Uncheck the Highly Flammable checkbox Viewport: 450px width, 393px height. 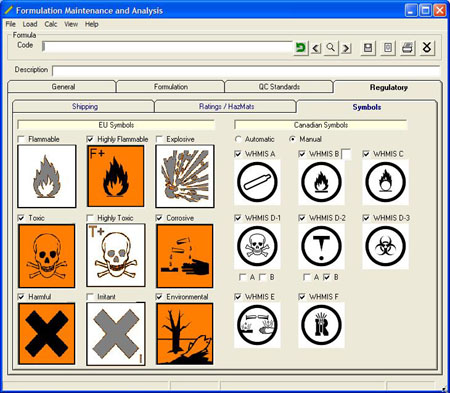pos(90,139)
